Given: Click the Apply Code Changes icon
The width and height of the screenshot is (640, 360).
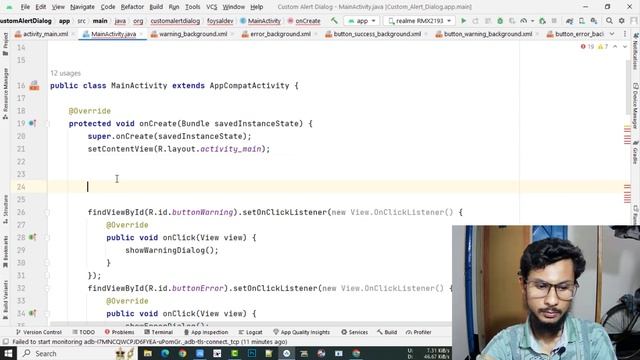Looking at the screenshot, I should (x=488, y=21).
